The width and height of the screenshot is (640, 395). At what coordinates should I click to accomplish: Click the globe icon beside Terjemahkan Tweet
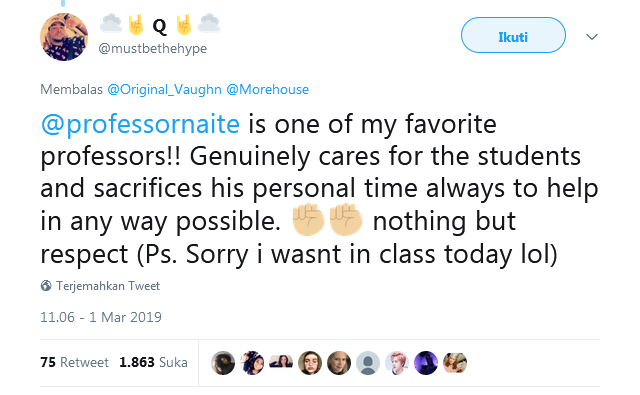(46, 286)
